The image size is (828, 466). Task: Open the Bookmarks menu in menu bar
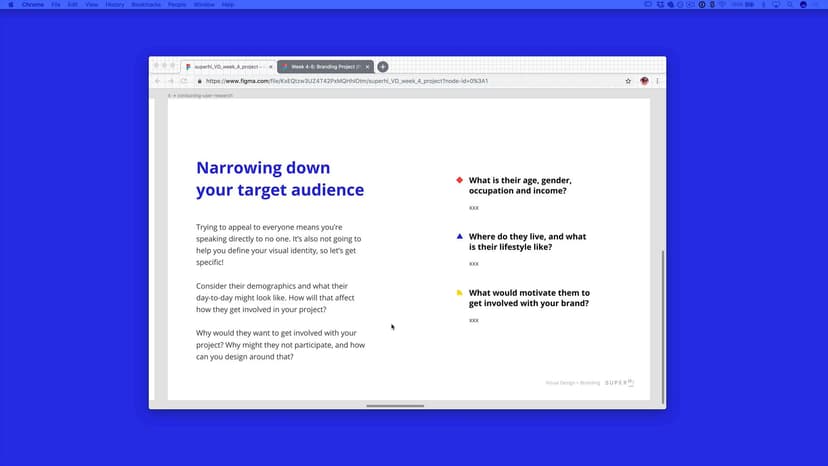(x=145, y=5)
